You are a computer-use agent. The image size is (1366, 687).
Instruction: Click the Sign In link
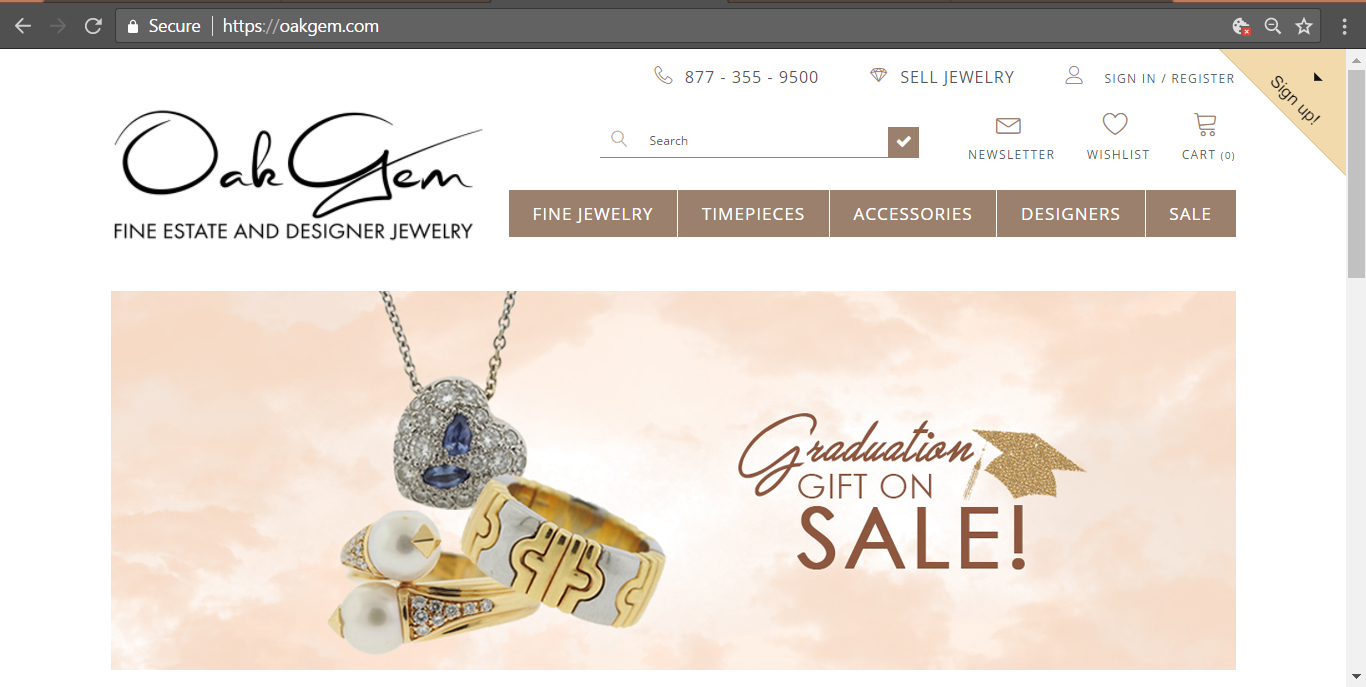tap(1130, 78)
